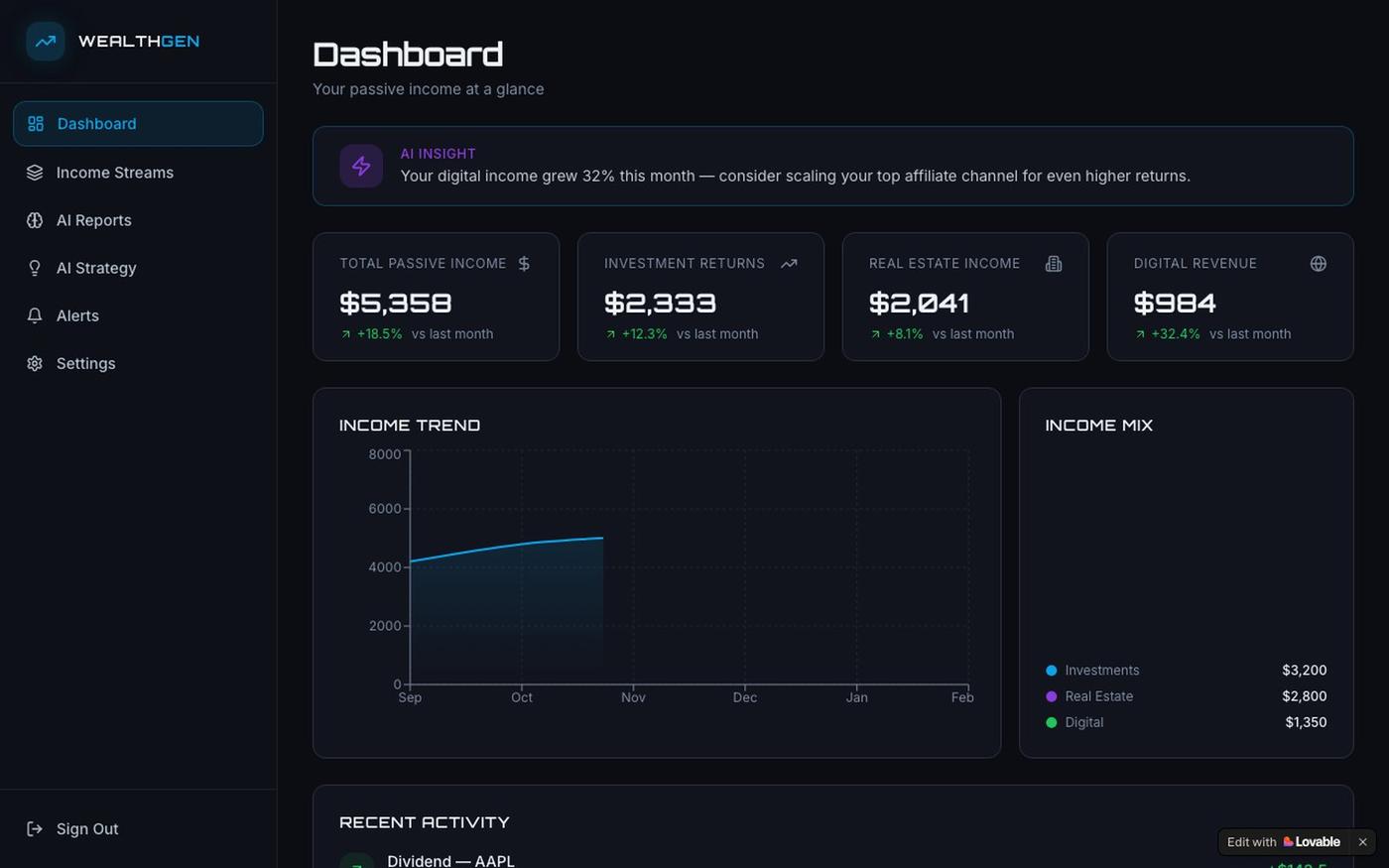Click the building icon on Real Estate Income

pyautogui.click(x=1054, y=263)
